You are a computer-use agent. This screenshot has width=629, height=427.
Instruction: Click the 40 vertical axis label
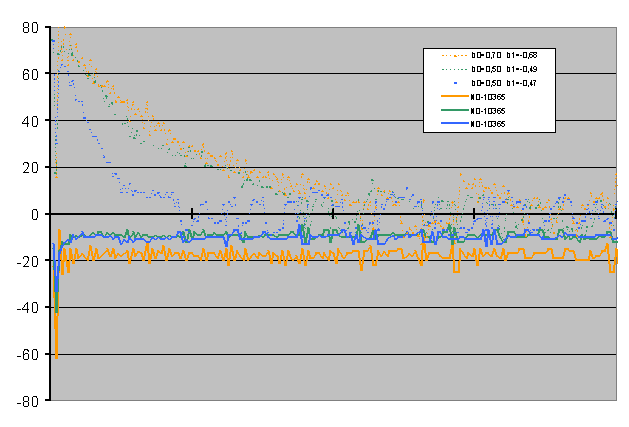30,121
